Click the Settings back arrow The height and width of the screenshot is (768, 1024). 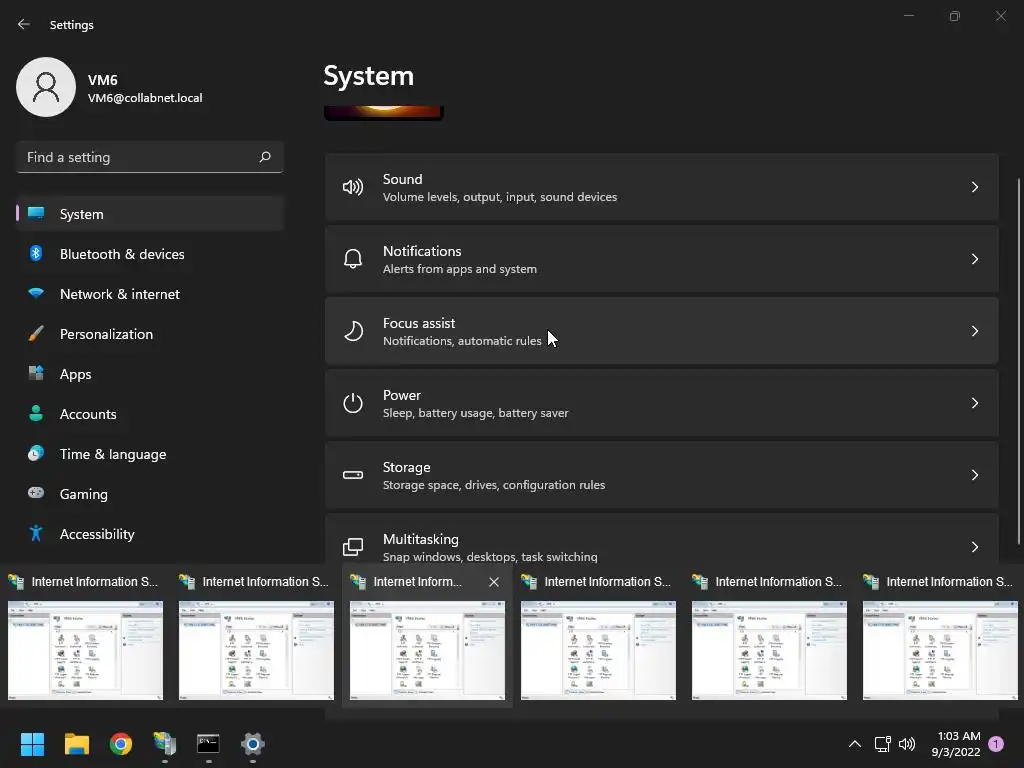click(24, 24)
